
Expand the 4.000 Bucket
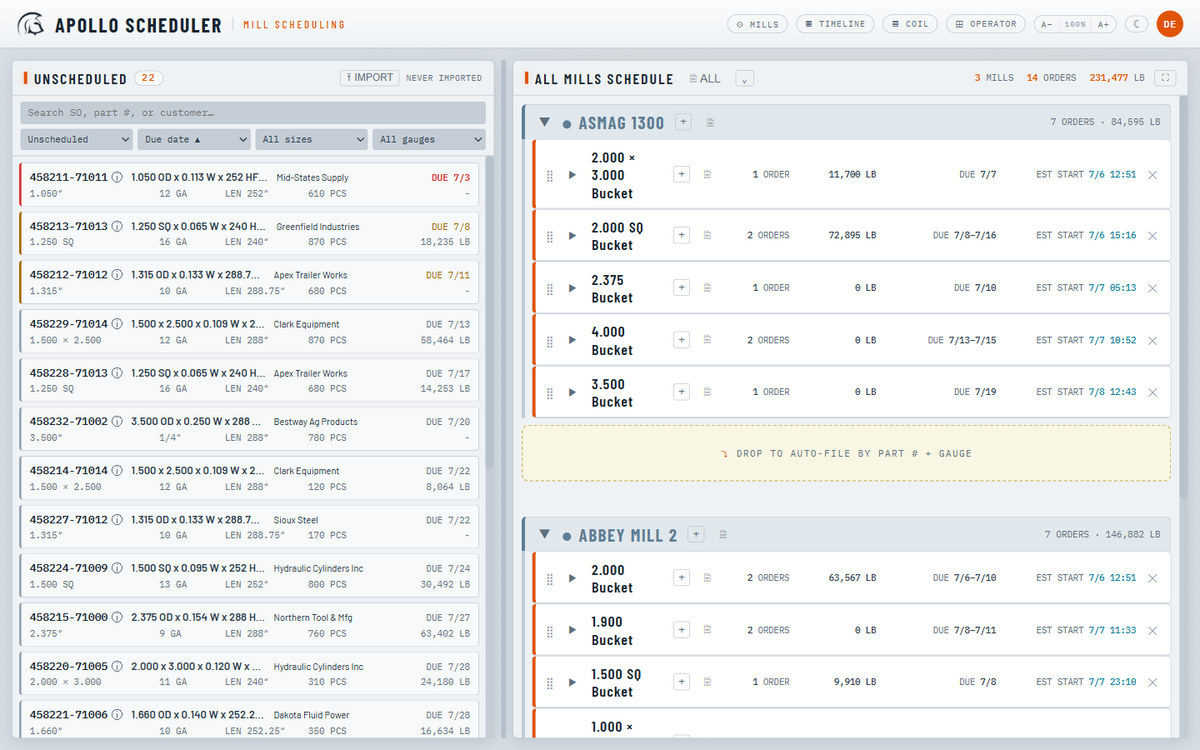click(x=572, y=340)
